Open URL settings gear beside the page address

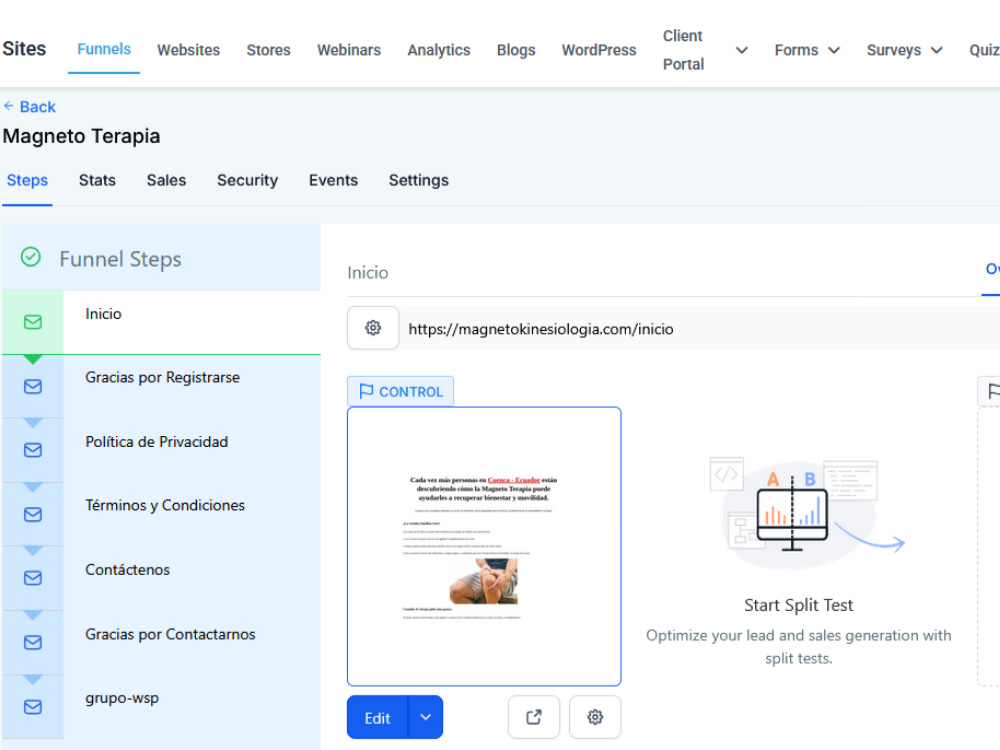pos(373,328)
